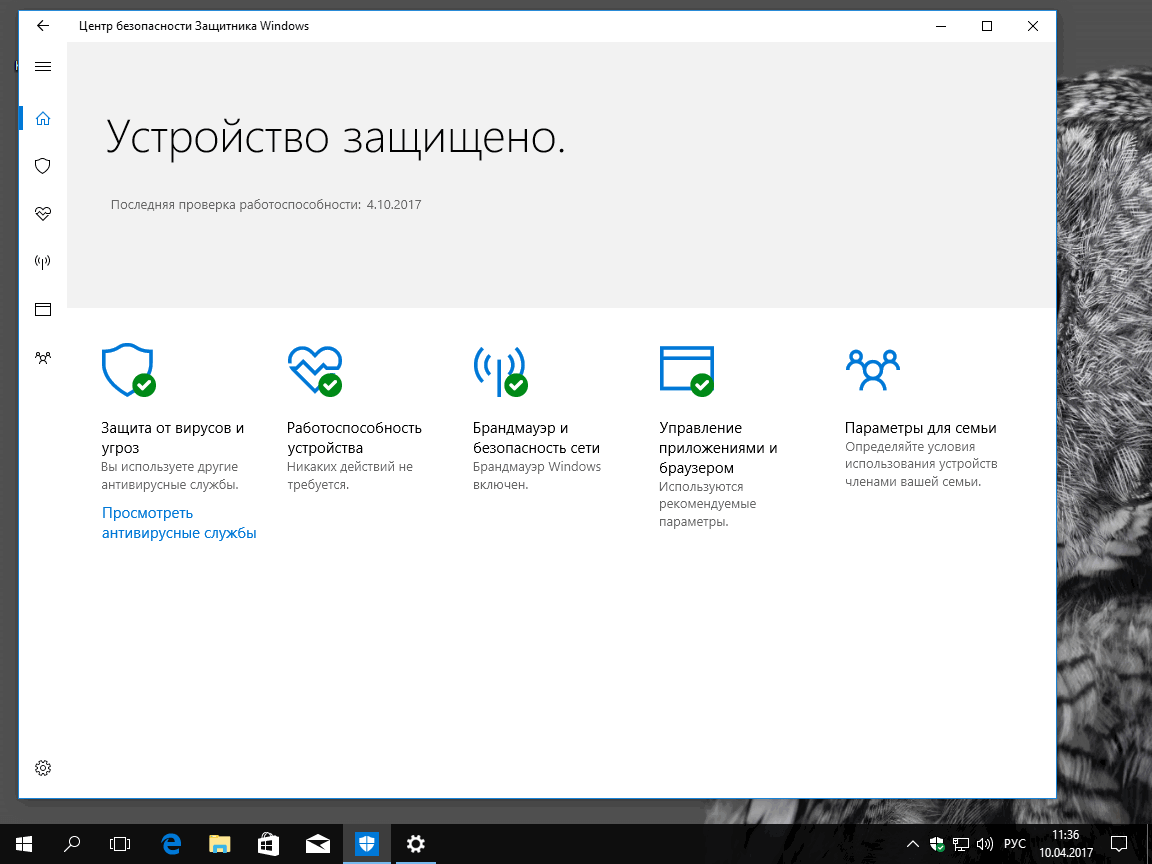Expand the navigation hamburger menu
1152x864 pixels.
point(42,66)
